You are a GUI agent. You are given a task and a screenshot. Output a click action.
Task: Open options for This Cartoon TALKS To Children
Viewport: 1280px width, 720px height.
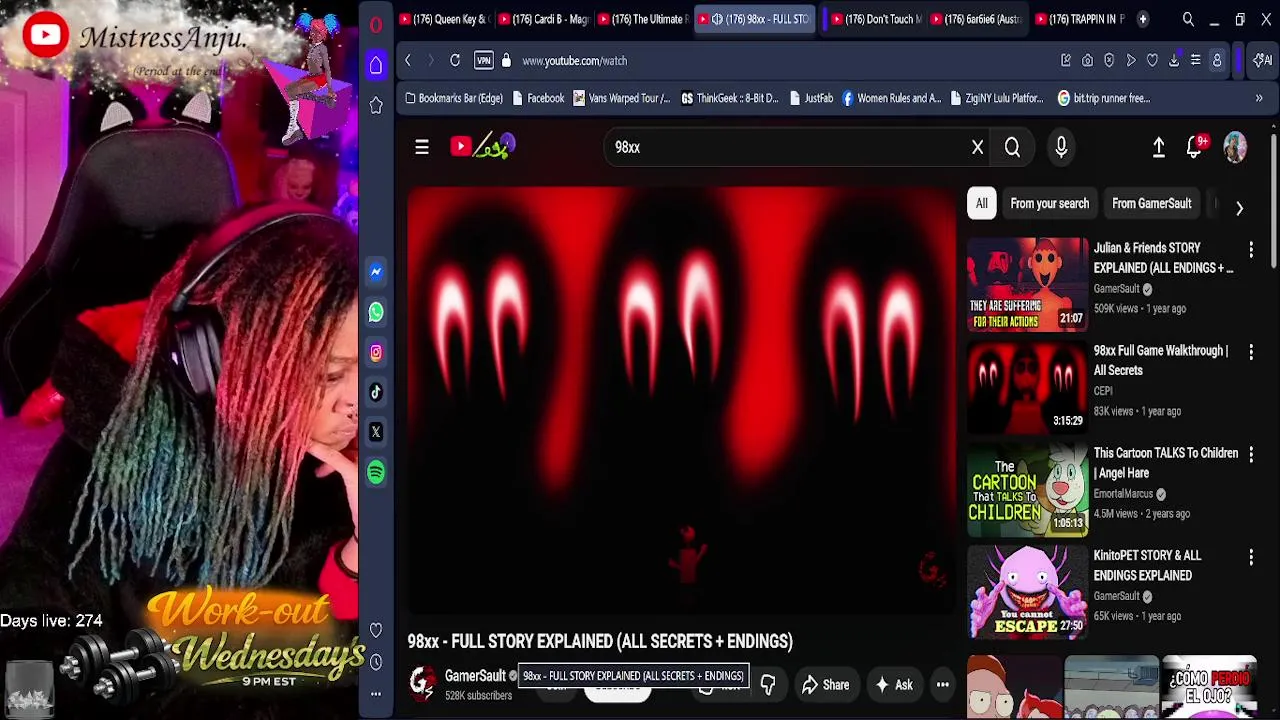click(x=1251, y=453)
